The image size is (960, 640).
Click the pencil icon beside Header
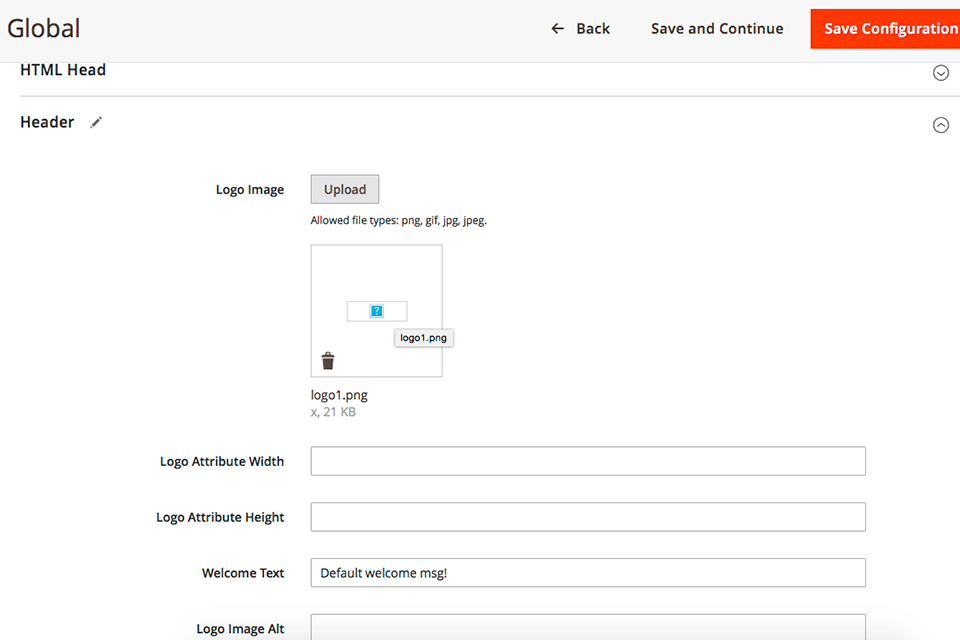pos(96,122)
